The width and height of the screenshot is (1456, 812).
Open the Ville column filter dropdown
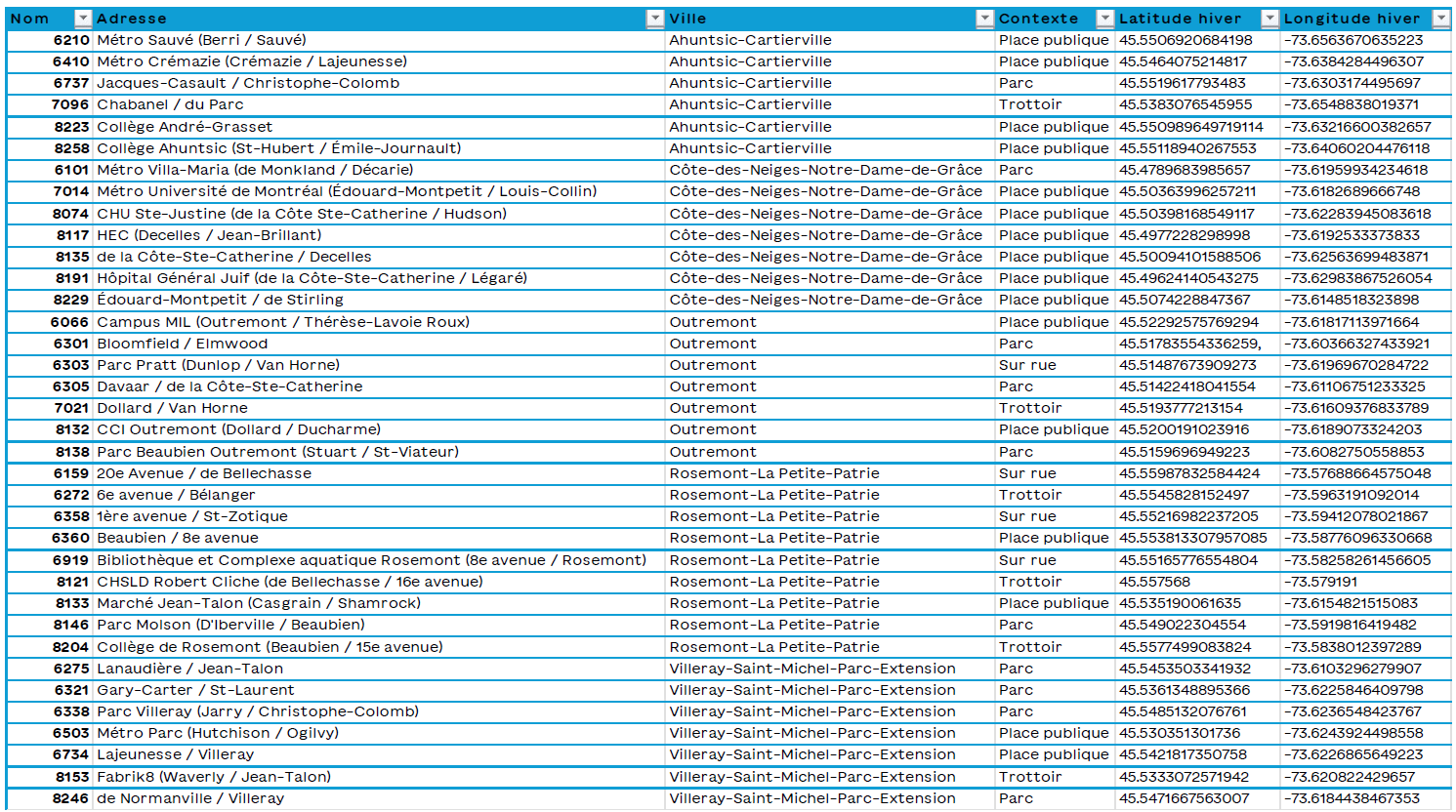[984, 19]
